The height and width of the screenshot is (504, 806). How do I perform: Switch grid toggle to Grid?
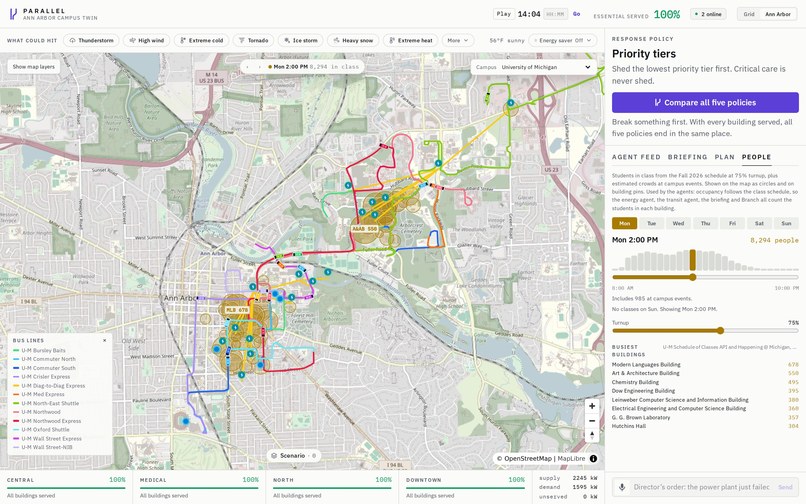pos(749,14)
